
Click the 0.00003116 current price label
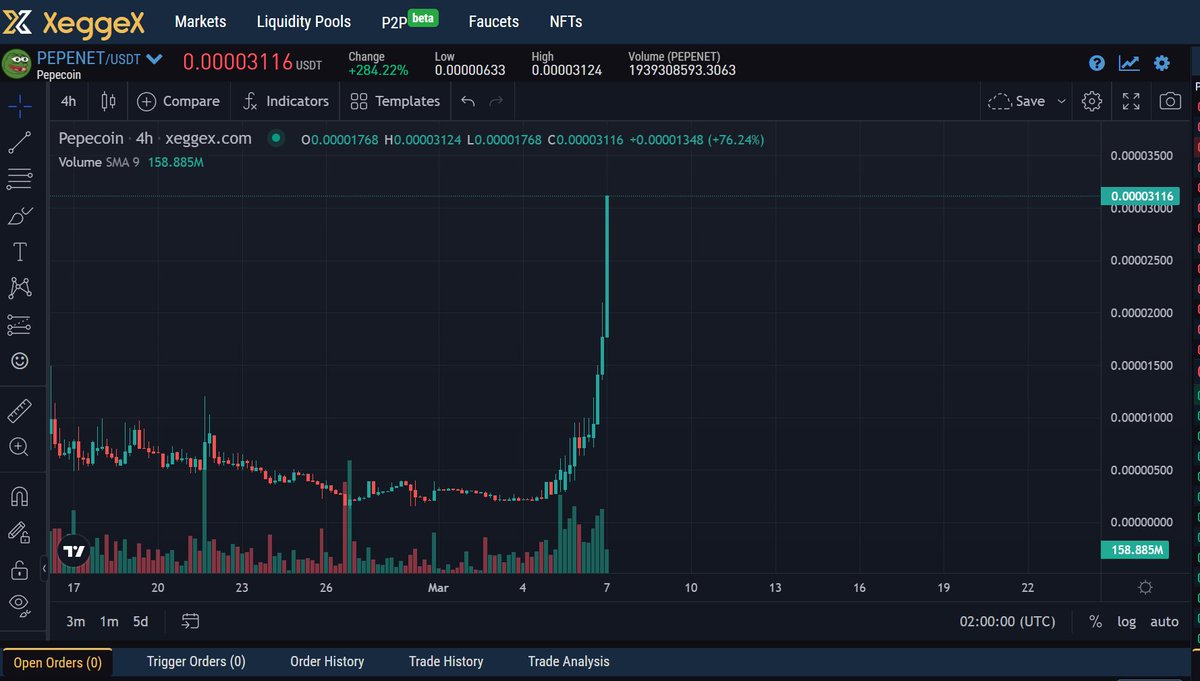1138,196
